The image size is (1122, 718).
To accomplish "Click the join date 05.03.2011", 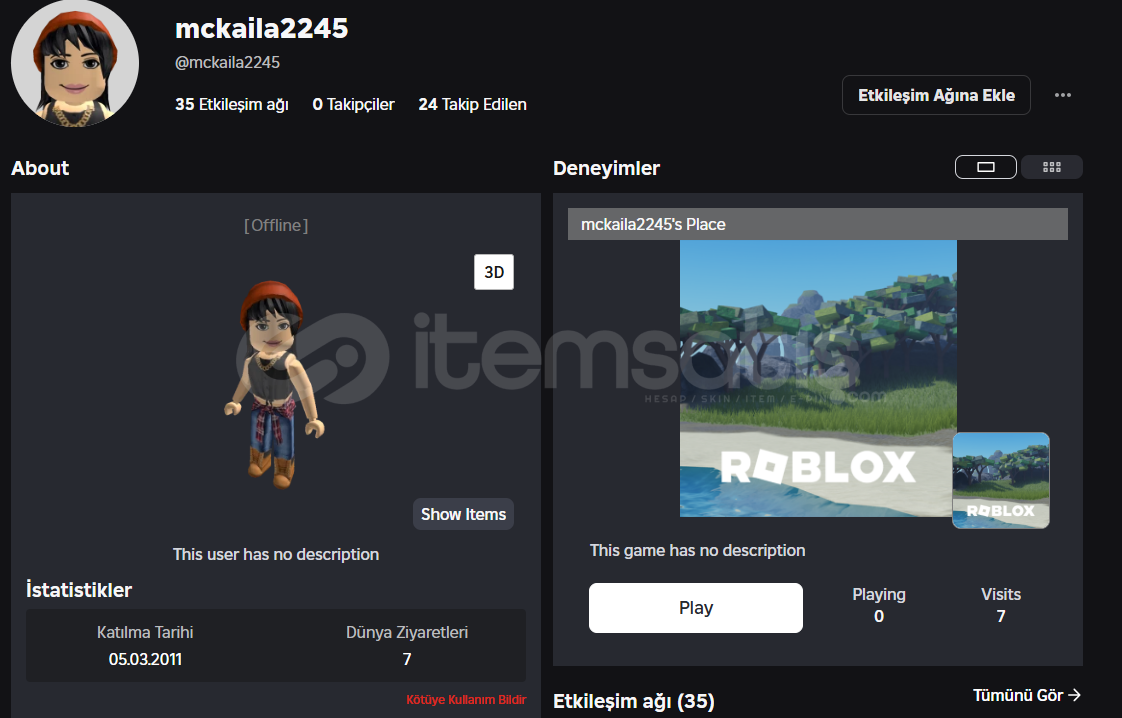I will click(x=145, y=659).
